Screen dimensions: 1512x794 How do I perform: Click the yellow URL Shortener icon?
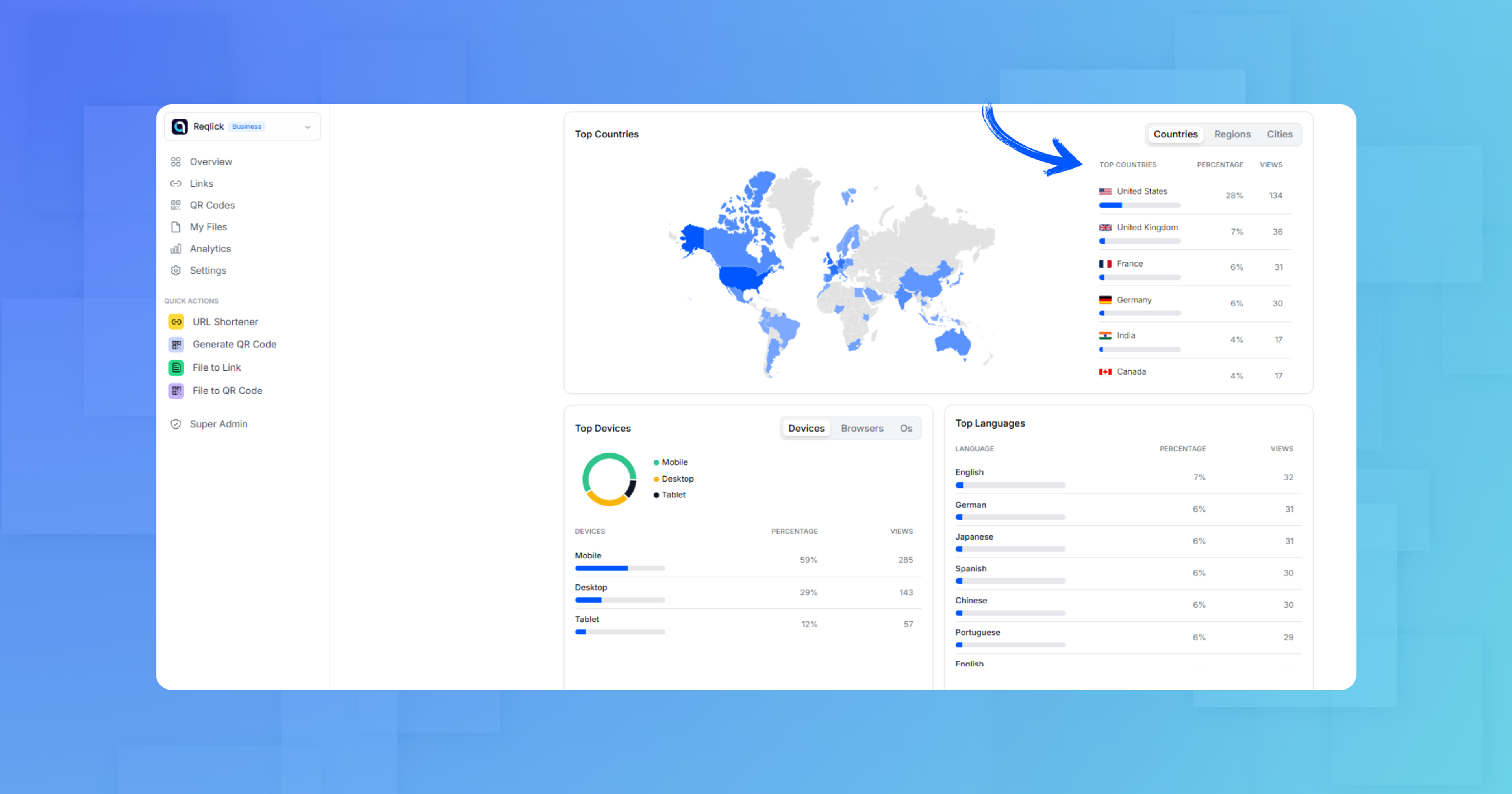click(x=176, y=322)
